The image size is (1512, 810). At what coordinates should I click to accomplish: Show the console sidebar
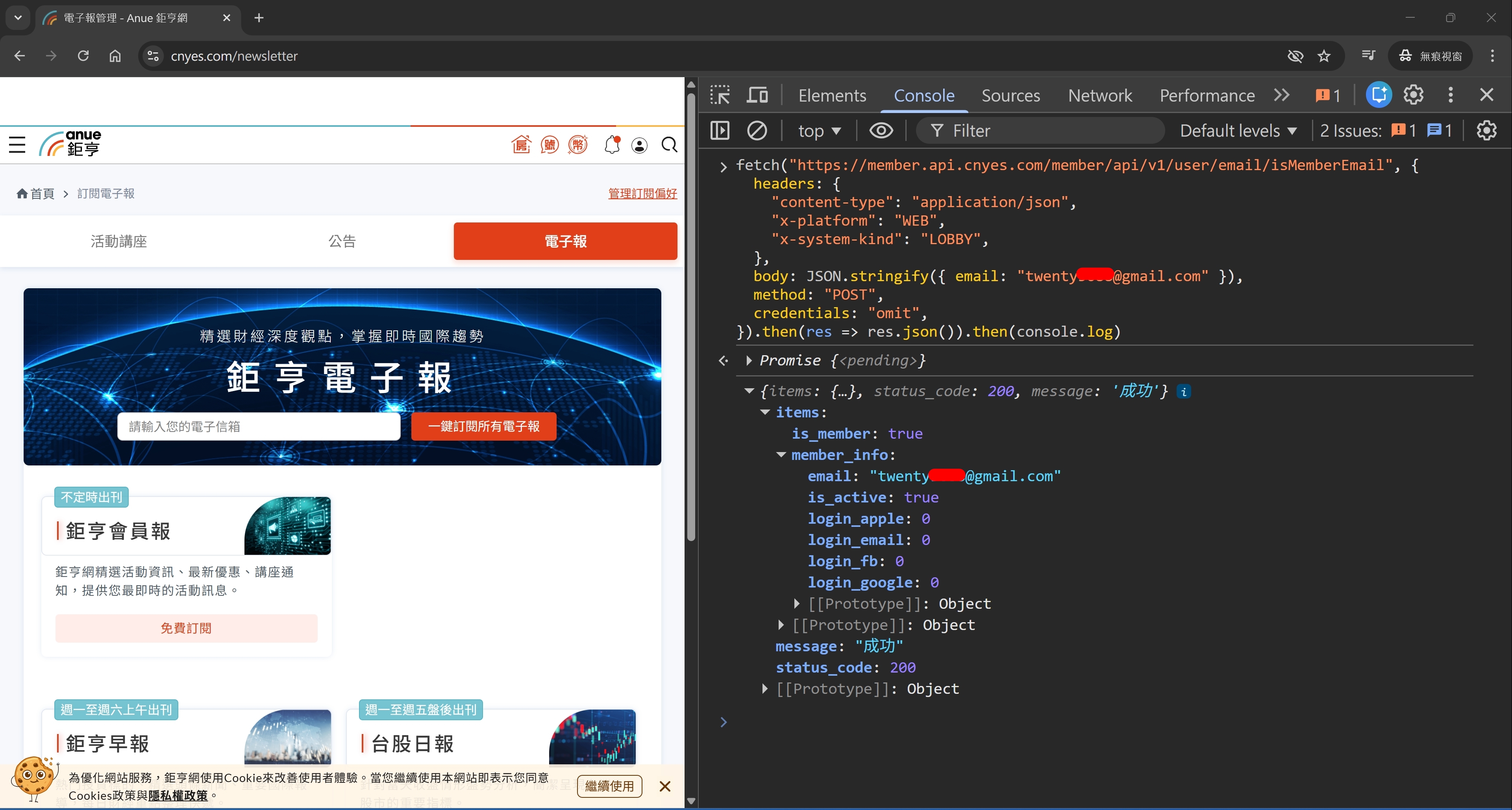click(x=720, y=130)
